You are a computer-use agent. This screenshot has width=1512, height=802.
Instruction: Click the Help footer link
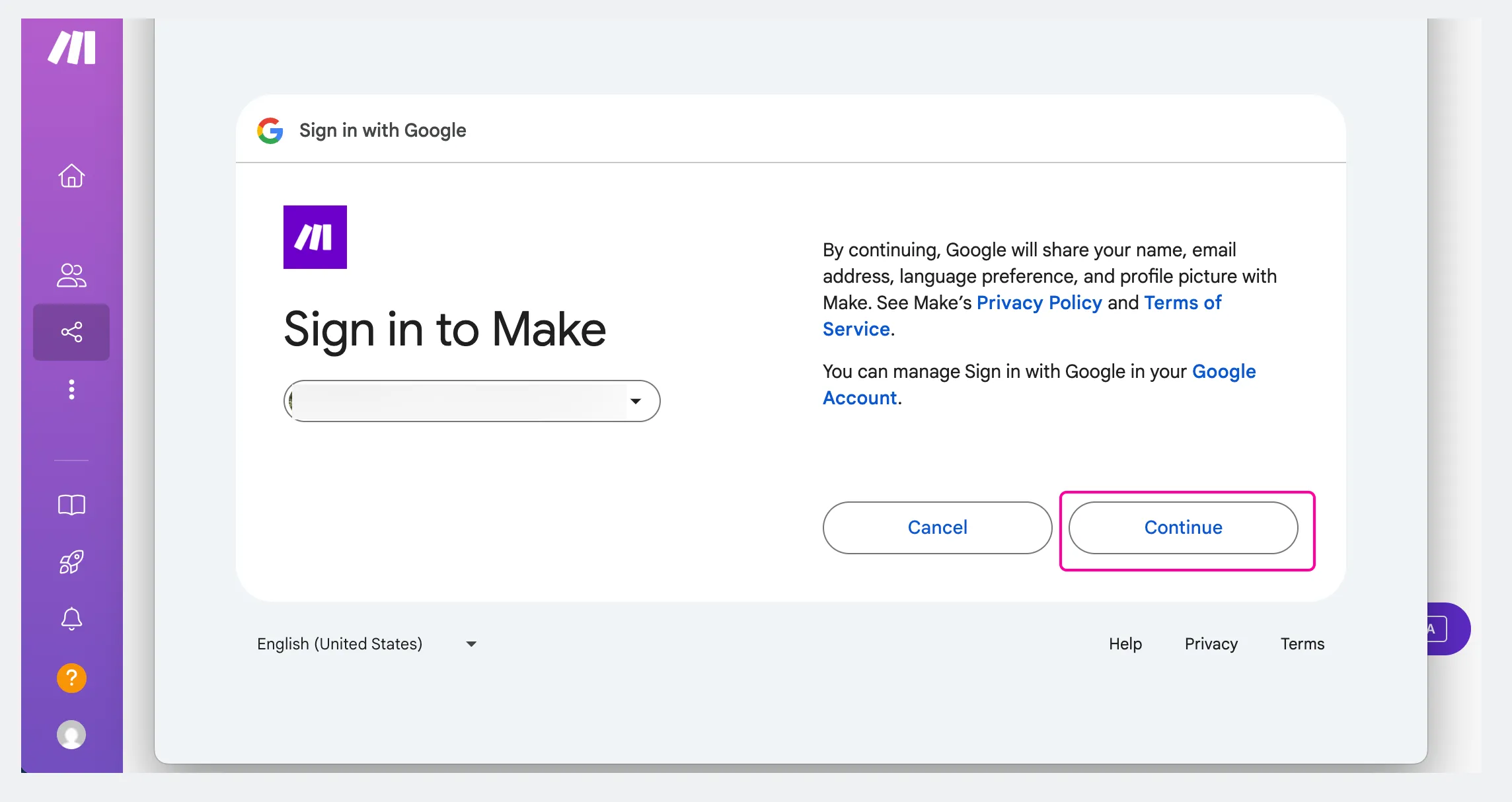(x=1125, y=644)
